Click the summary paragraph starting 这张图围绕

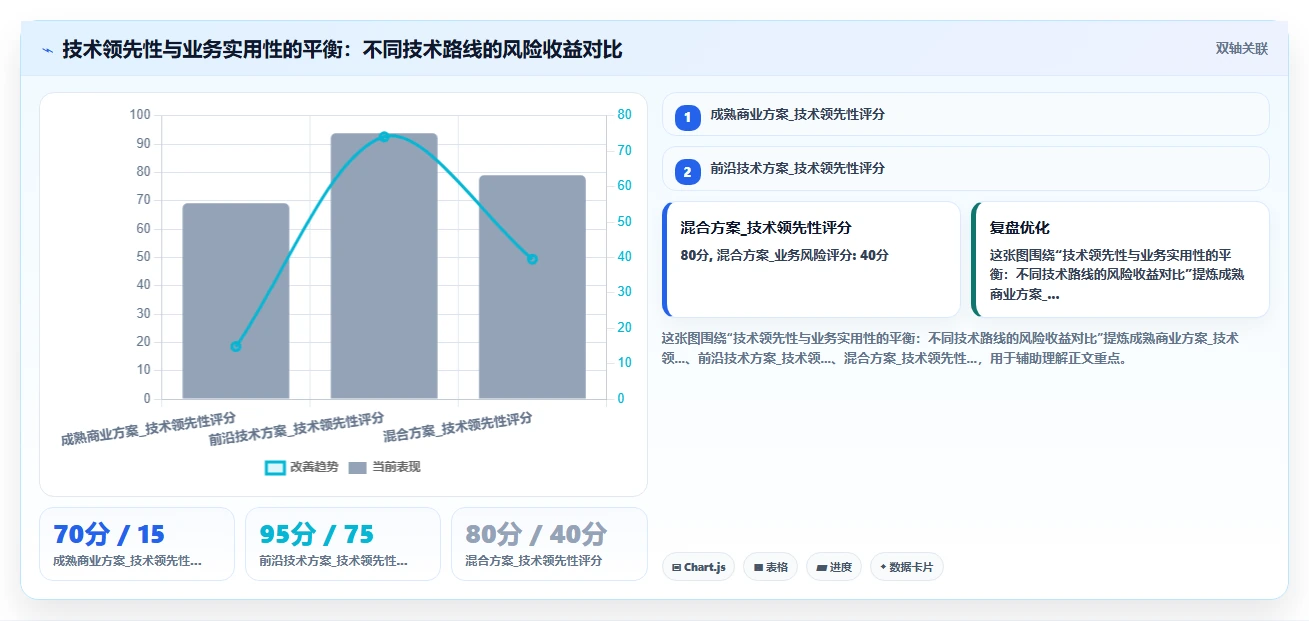951,348
